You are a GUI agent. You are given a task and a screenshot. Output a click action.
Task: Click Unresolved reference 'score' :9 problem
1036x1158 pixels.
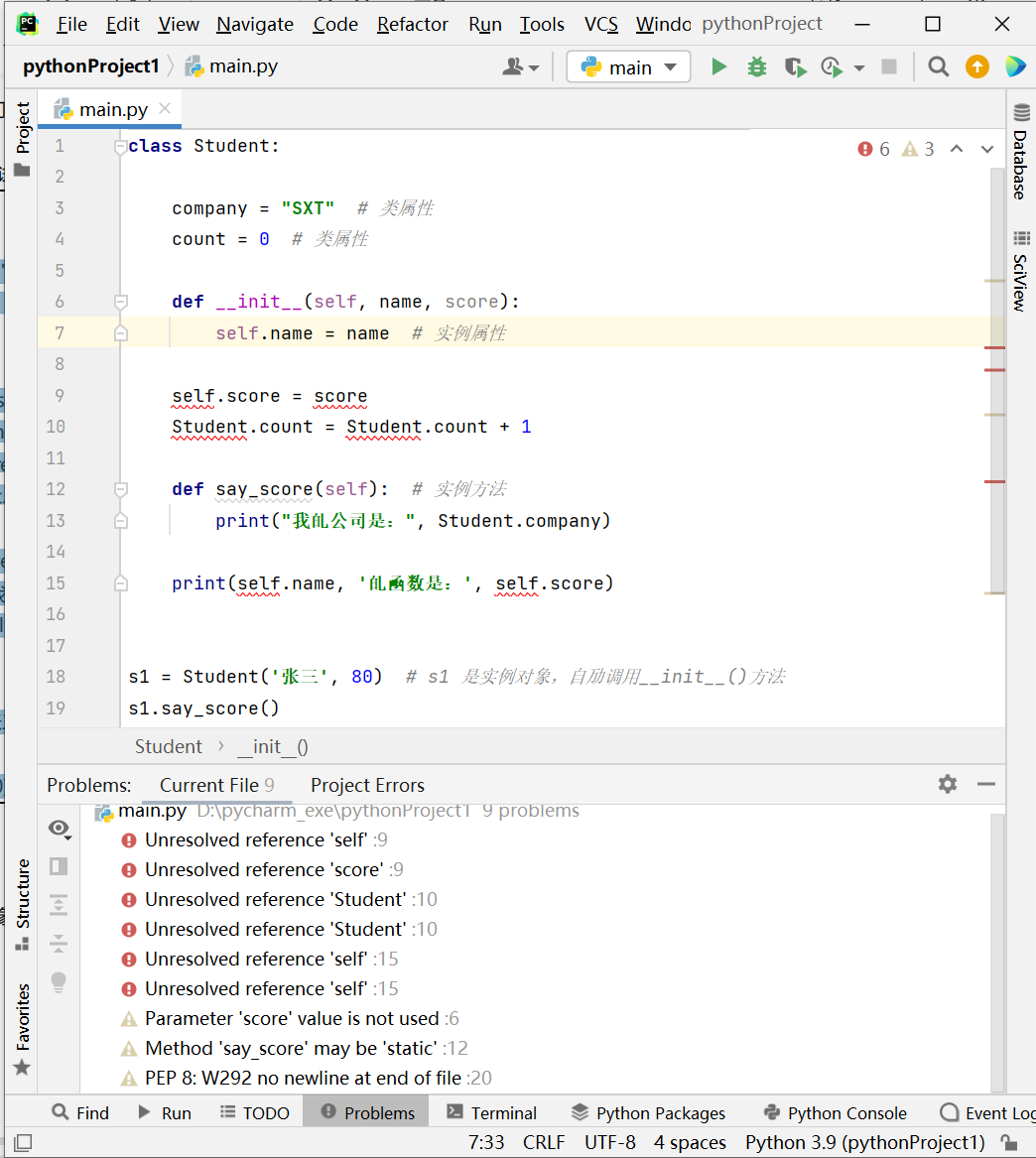coord(274,870)
